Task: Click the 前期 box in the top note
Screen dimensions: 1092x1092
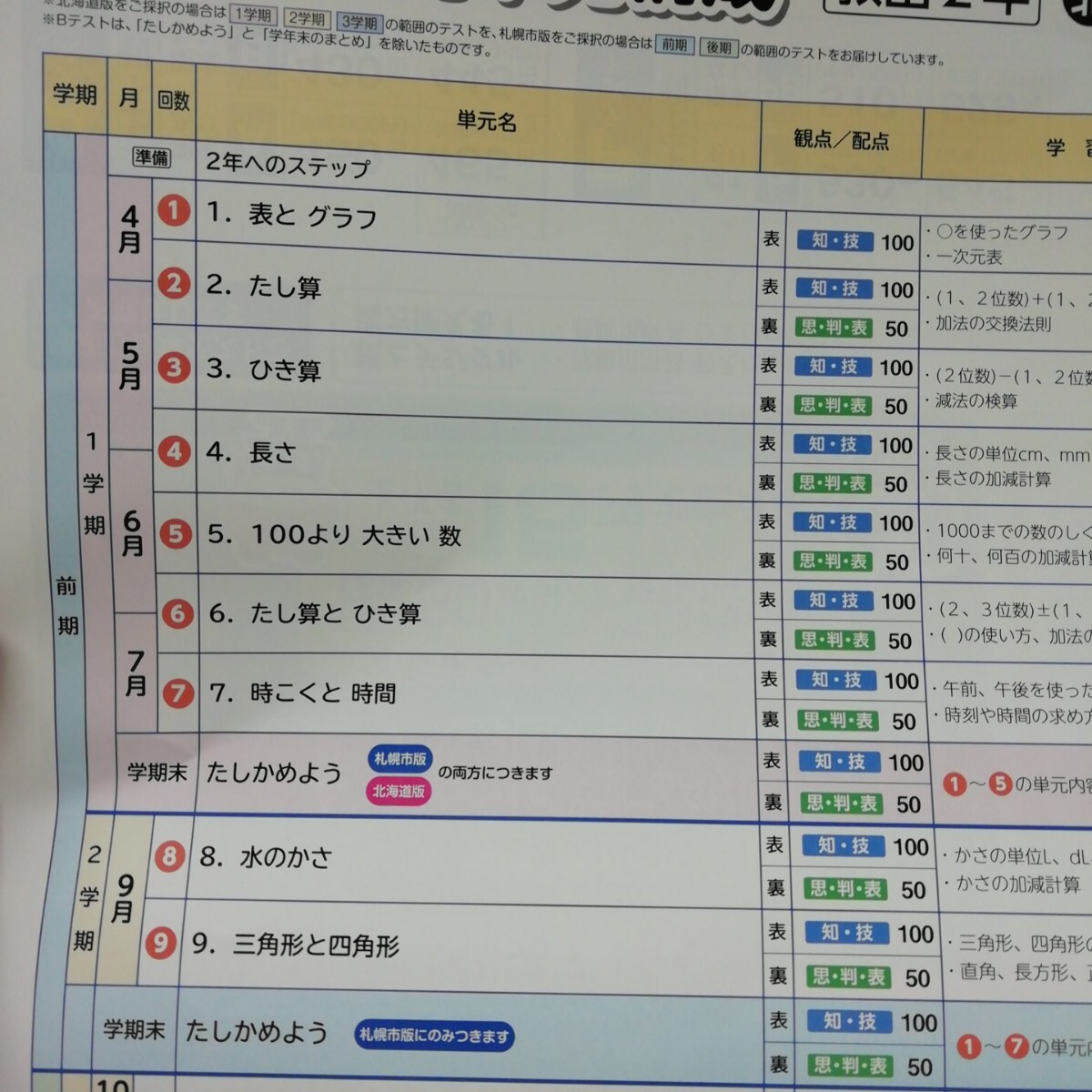Action: tap(674, 44)
